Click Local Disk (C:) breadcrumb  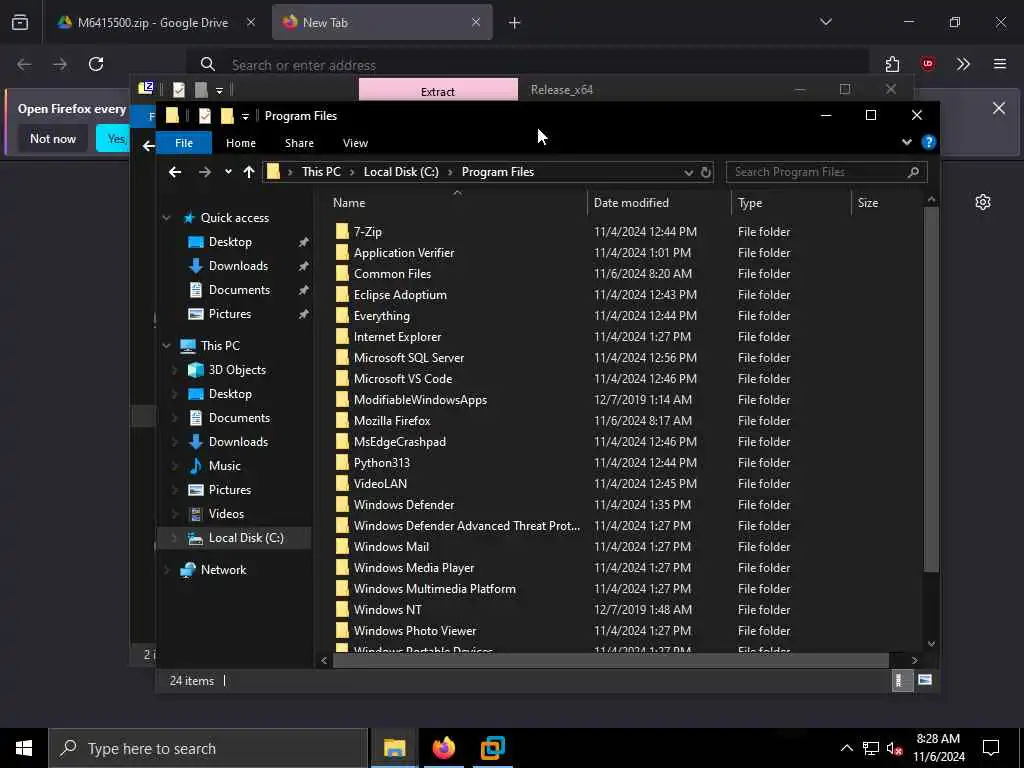point(401,172)
